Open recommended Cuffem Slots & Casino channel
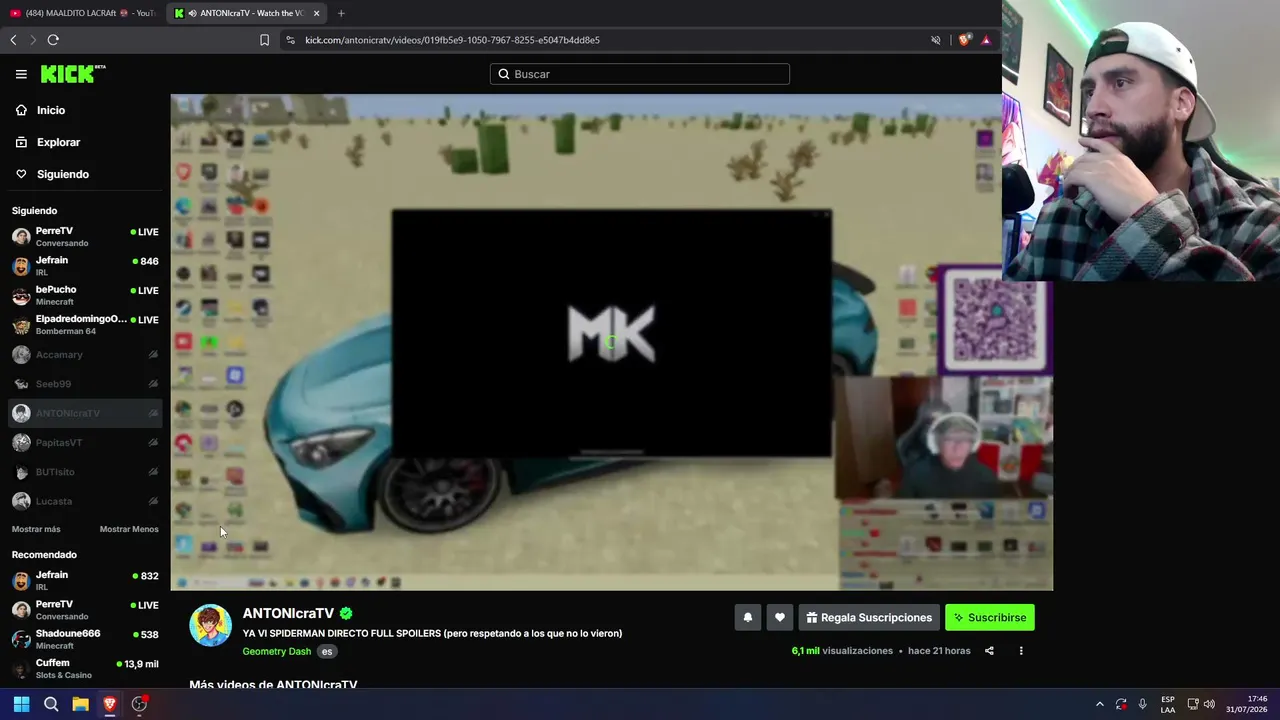The image size is (1280, 720). (x=85, y=668)
